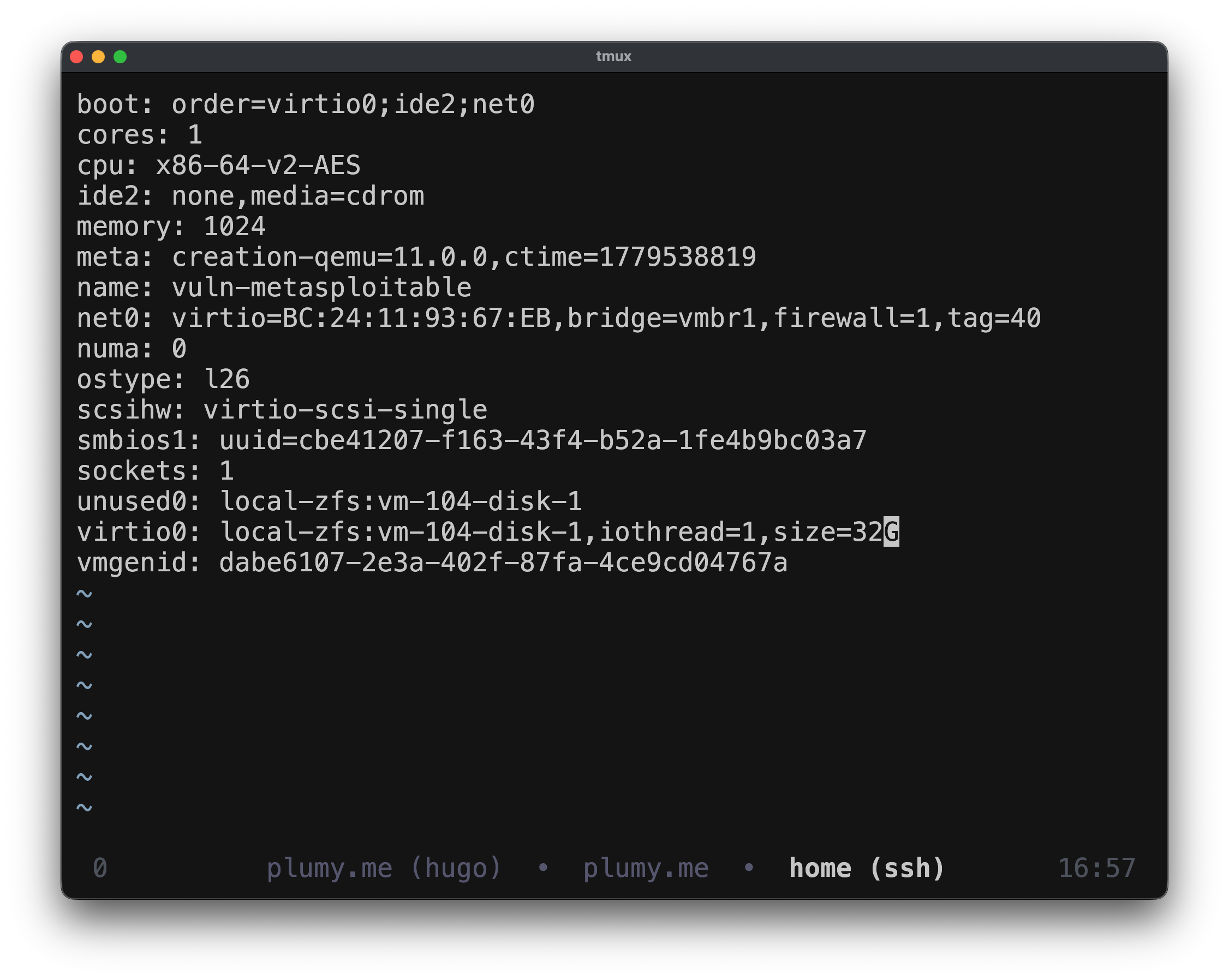Select the 'plumy.me (hugo)' tmux window tab
This screenshot has height=980, width=1229.
coord(384,868)
